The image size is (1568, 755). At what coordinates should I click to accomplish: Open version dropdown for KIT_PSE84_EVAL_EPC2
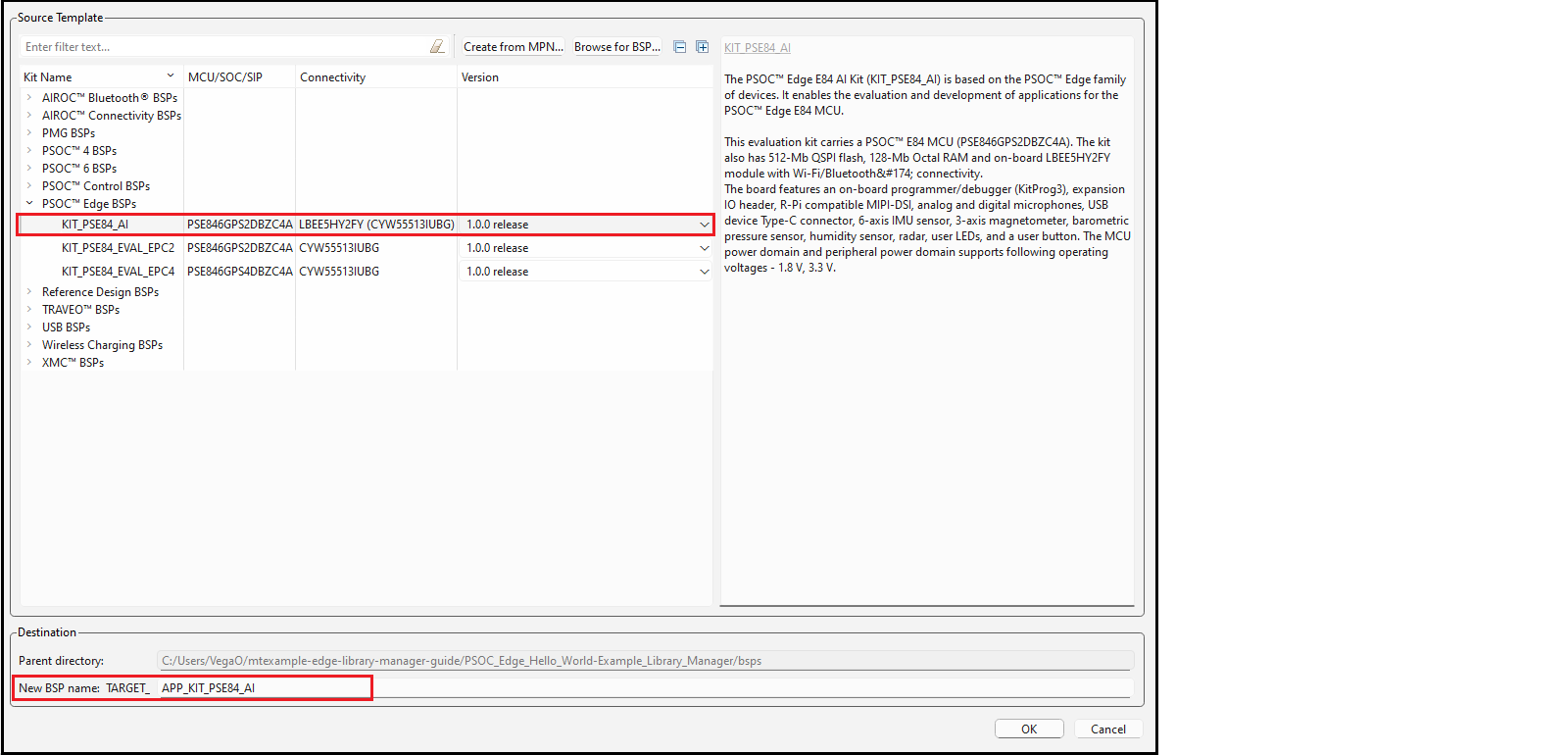pos(704,248)
